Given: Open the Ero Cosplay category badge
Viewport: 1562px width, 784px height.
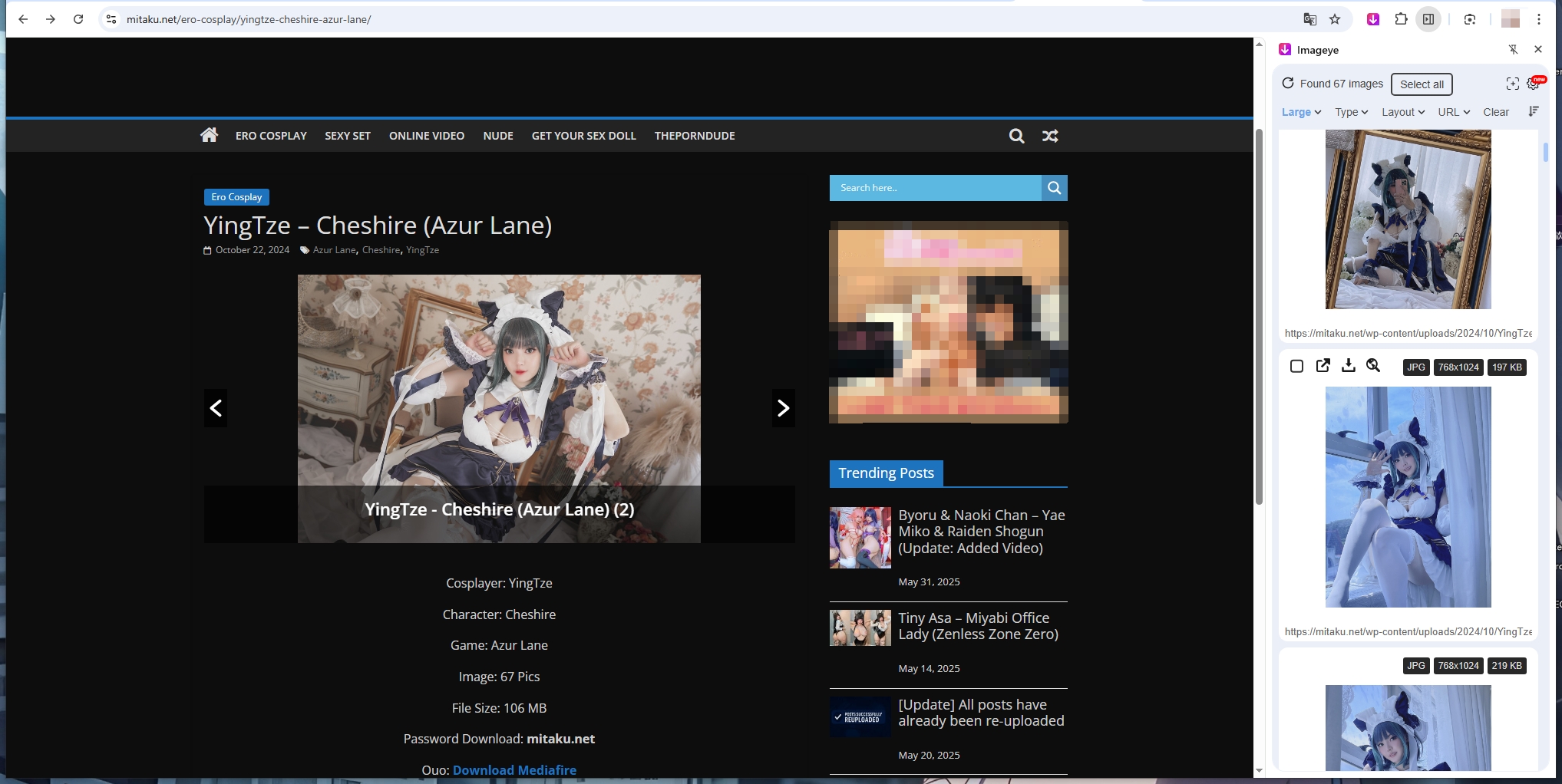Looking at the screenshot, I should click(236, 197).
